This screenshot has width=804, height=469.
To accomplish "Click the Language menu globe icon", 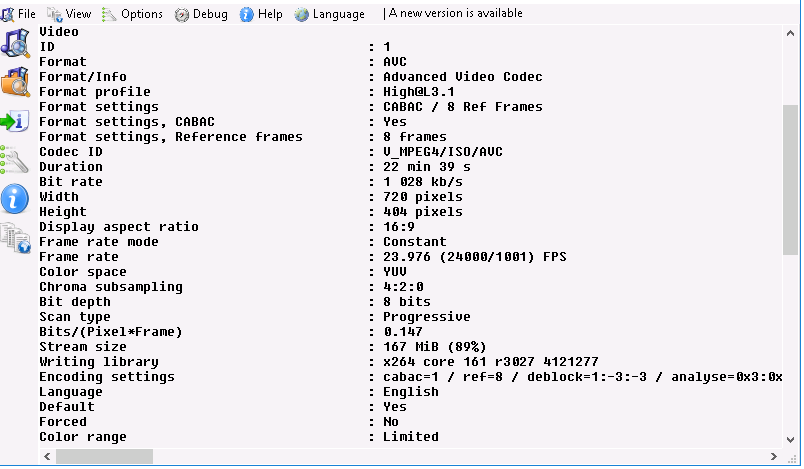I will click(x=302, y=14).
